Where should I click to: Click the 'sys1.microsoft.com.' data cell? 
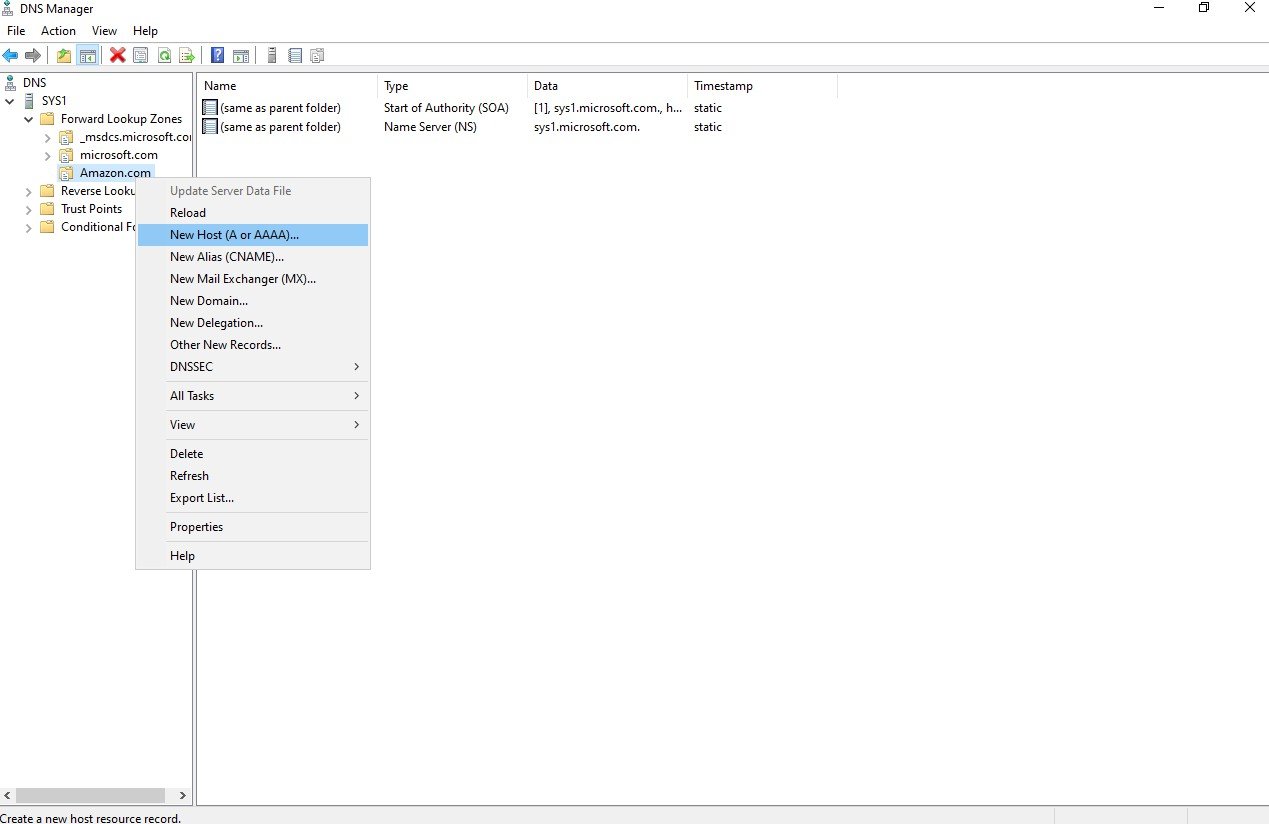587,127
